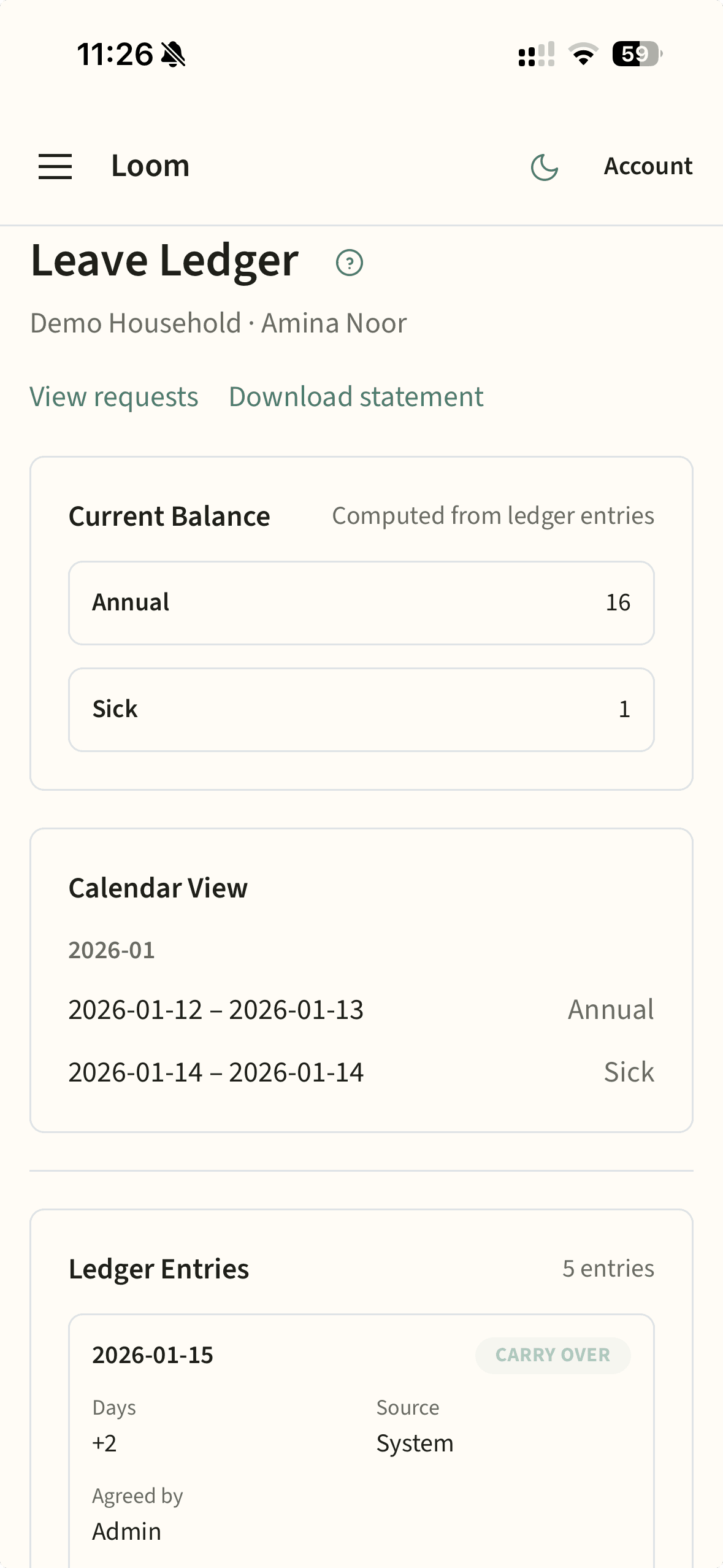Tap the cellular signal icon
The image size is (723, 1568).
tap(537, 54)
